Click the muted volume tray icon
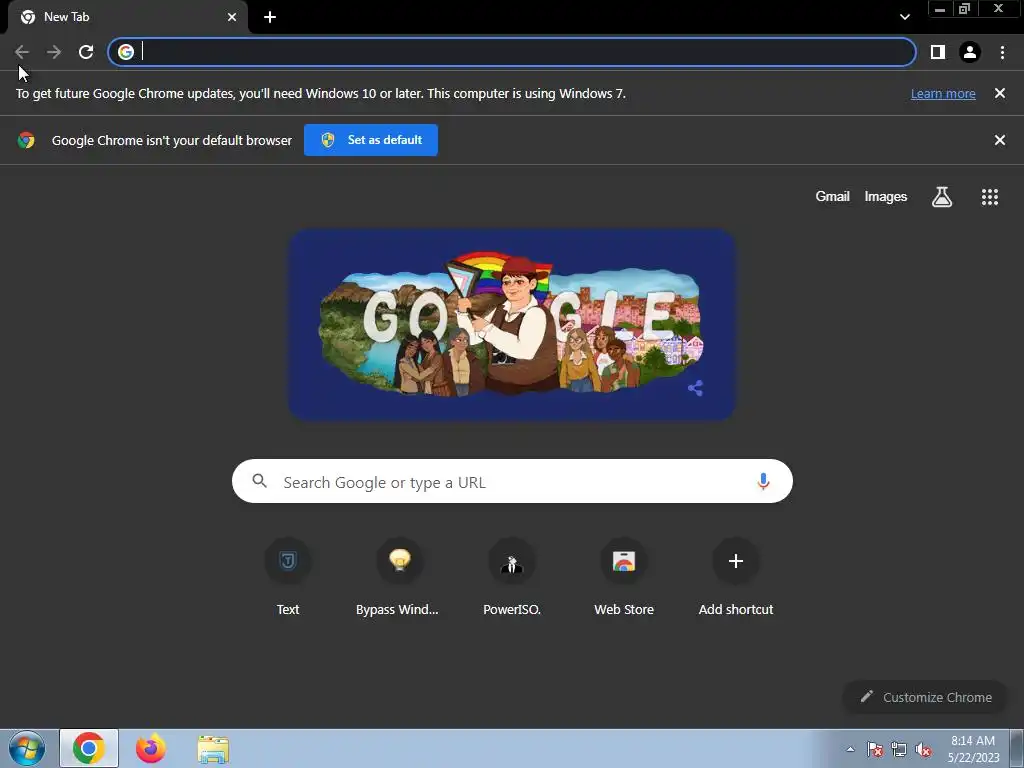The height and width of the screenshot is (768, 1024). point(923,749)
